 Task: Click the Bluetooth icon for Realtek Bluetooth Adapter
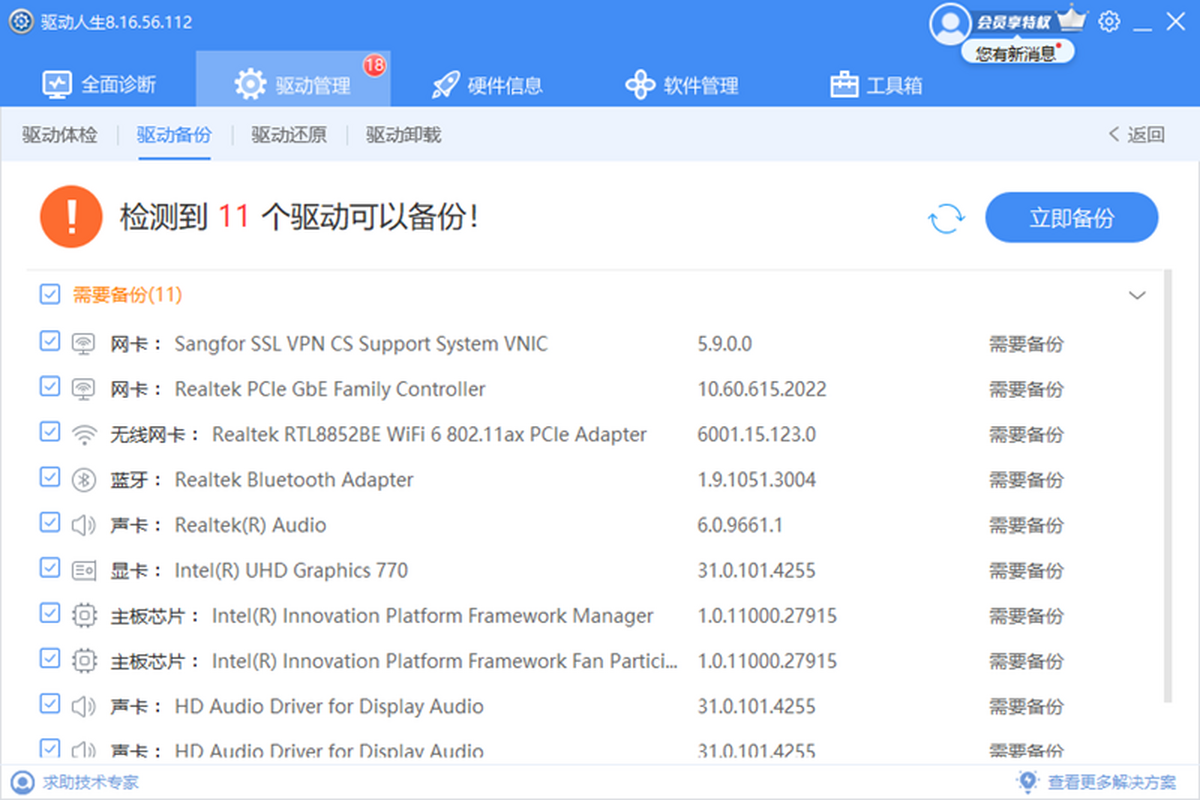pyautogui.click(x=83, y=480)
